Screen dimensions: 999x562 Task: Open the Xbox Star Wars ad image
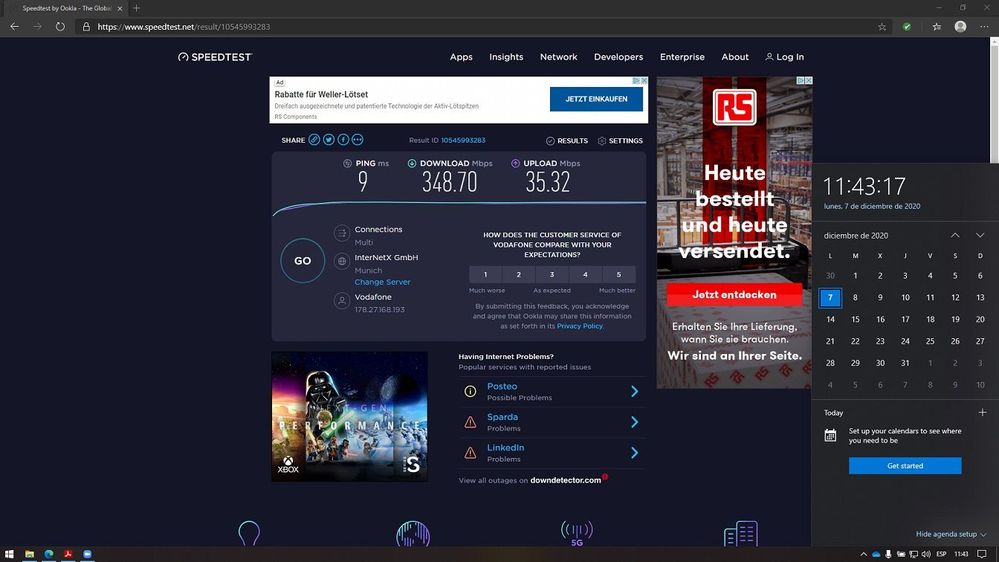pyautogui.click(x=350, y=417)
